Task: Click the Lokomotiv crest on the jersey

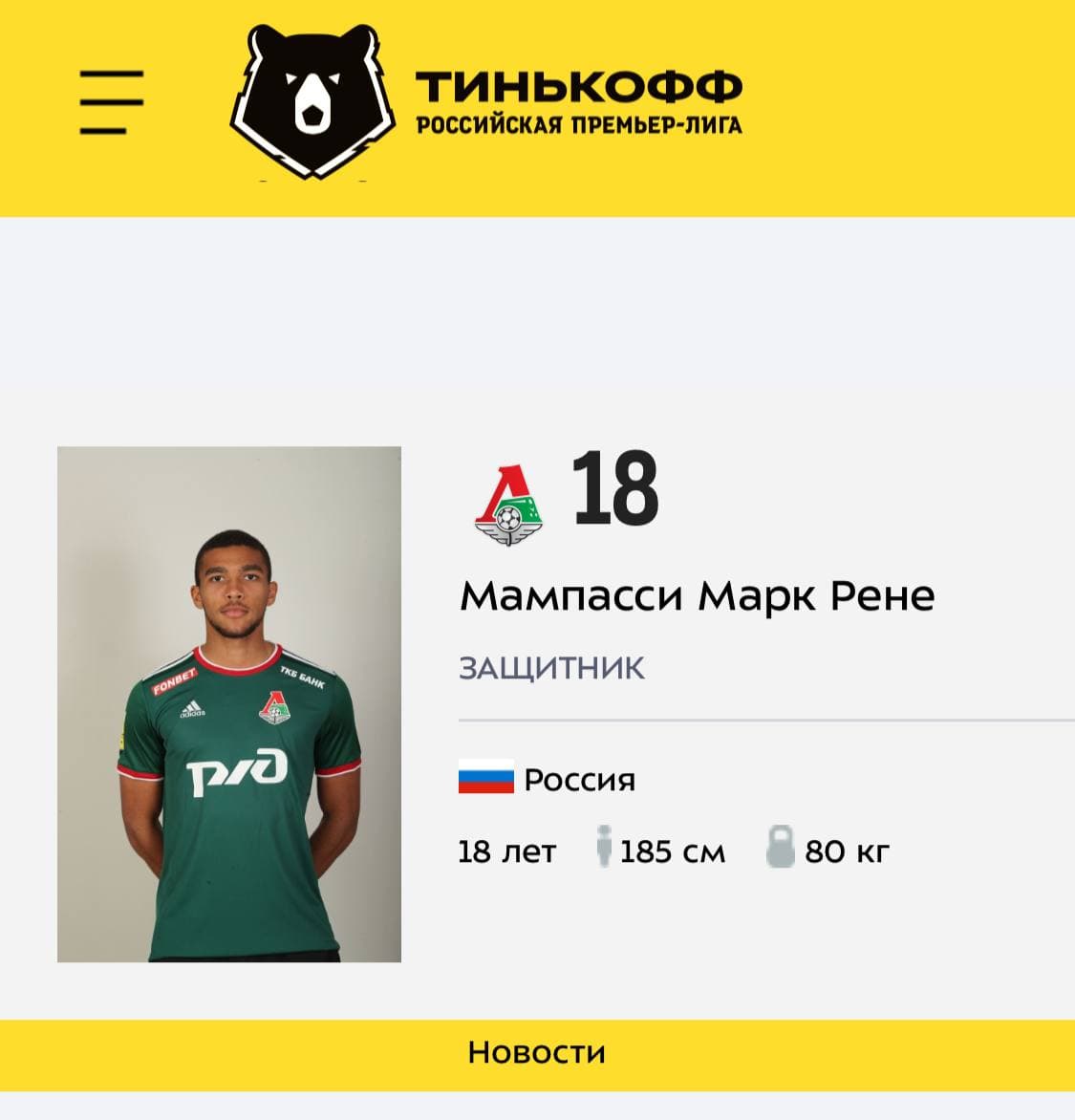Action: tap(275, 709)
